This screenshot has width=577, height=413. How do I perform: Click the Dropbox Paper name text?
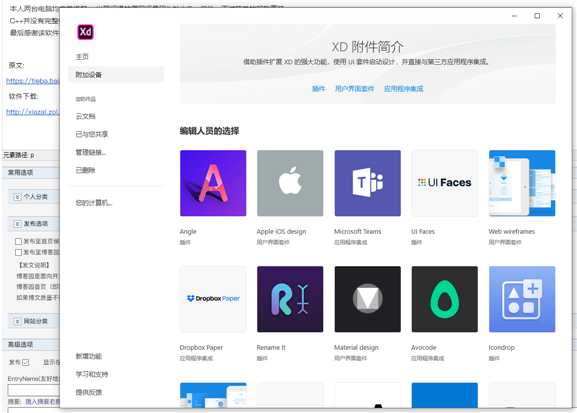[x=201, y=347]
